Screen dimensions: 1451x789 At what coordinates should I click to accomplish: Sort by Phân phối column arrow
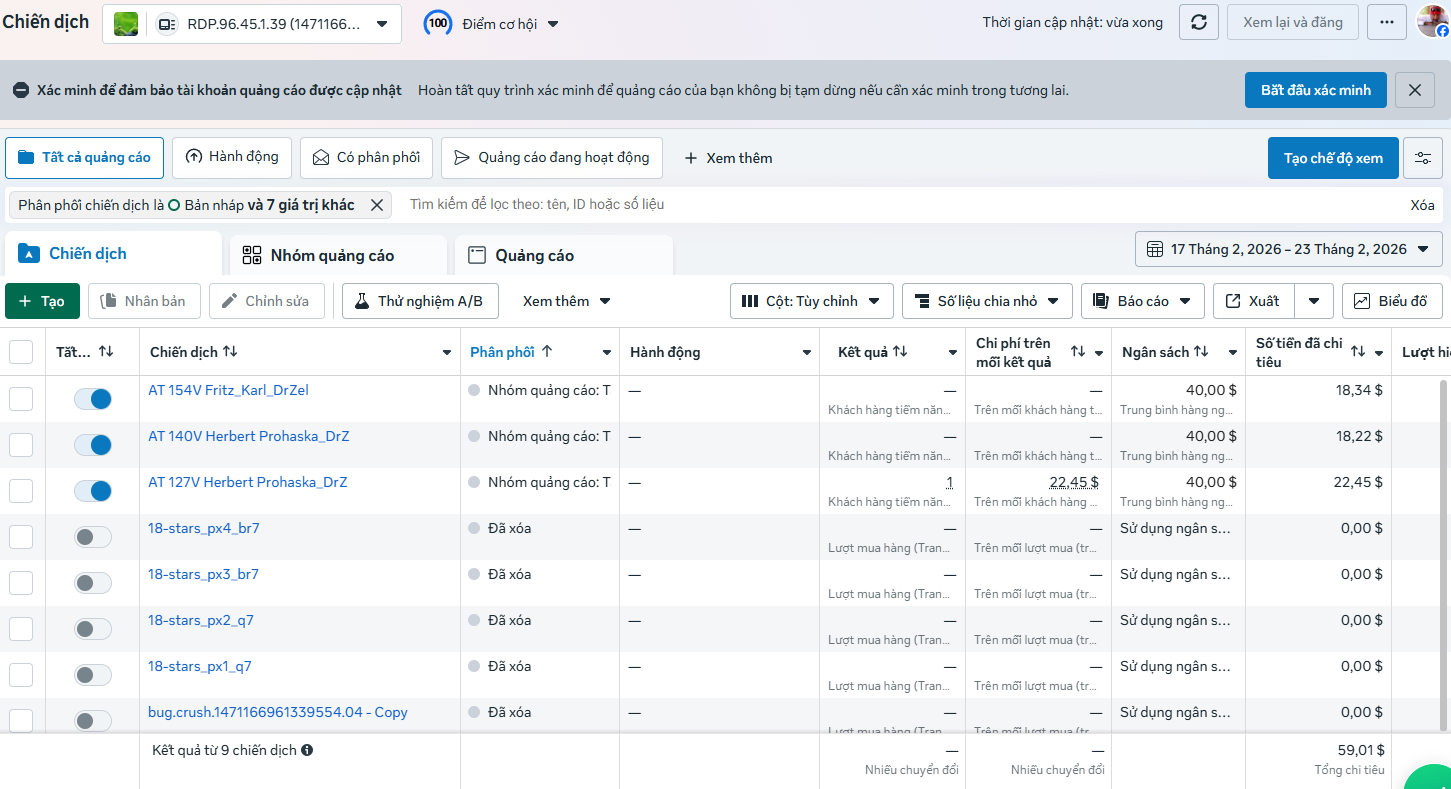547,352
